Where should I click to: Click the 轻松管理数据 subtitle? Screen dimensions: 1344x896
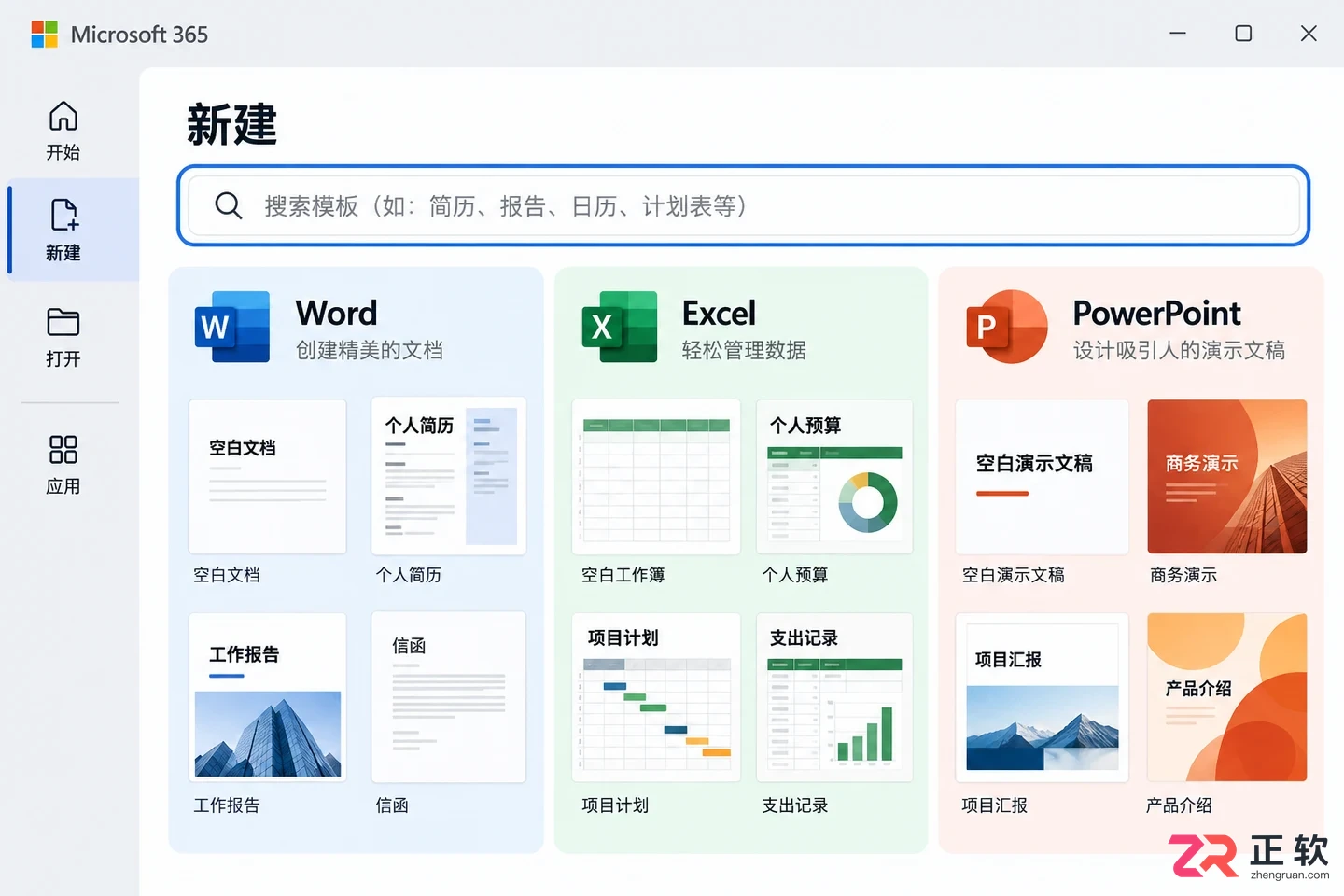(744, 350)
